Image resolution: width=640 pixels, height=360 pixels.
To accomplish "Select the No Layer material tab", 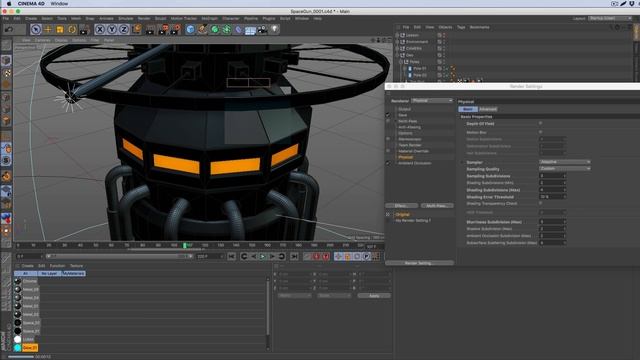I will pos(49,273).
